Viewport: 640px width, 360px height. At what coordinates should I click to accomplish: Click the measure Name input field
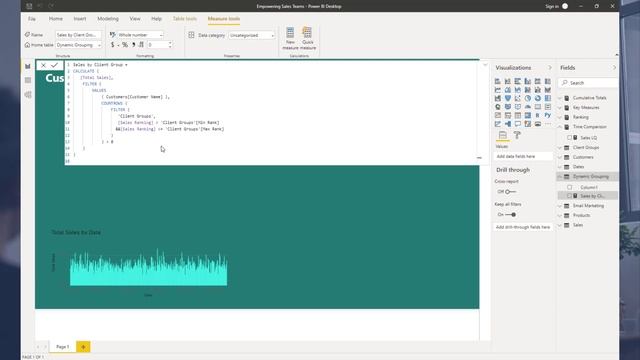point(78,35)
